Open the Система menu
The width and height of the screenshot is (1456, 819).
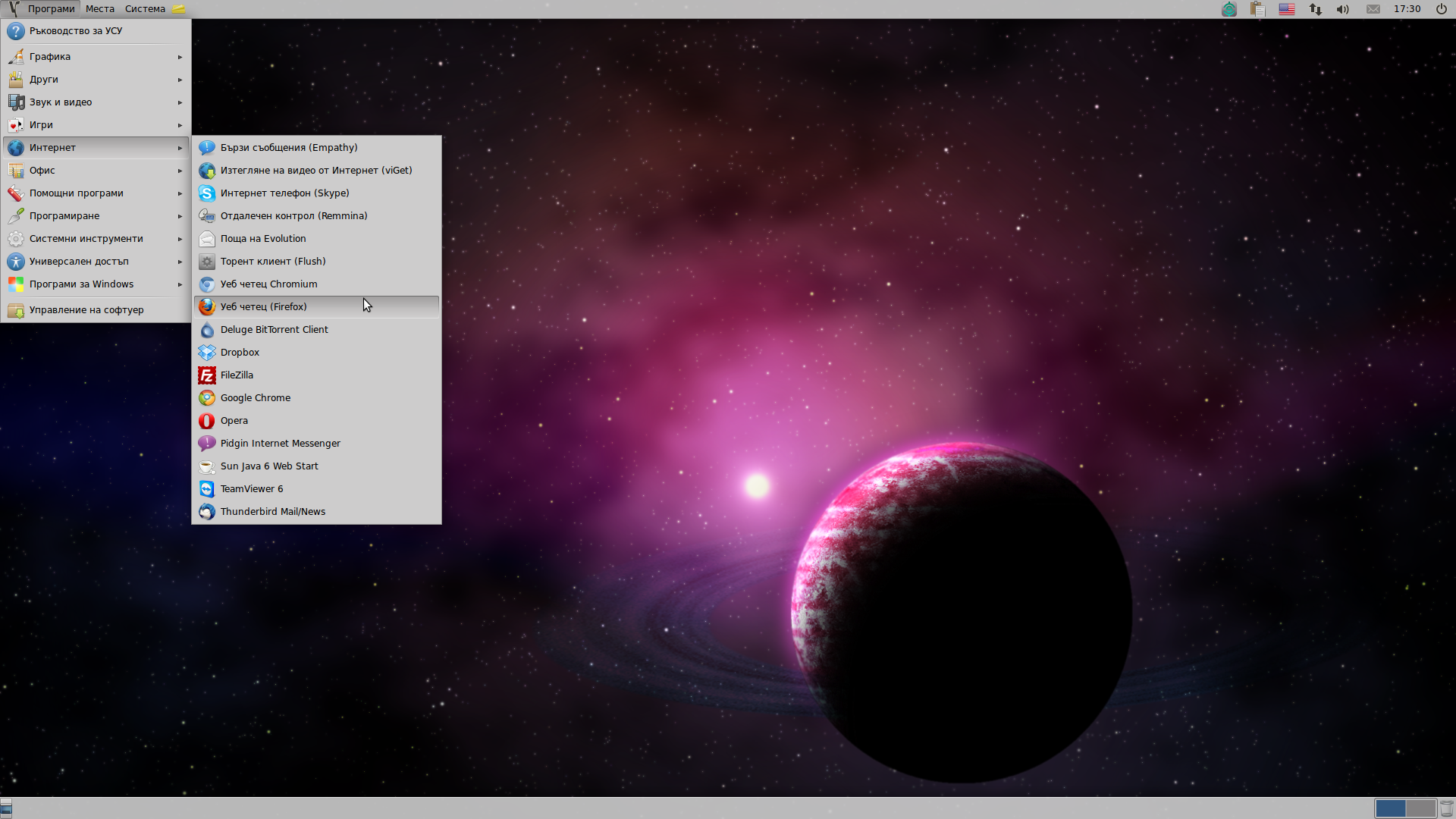(x=145, y=9)
